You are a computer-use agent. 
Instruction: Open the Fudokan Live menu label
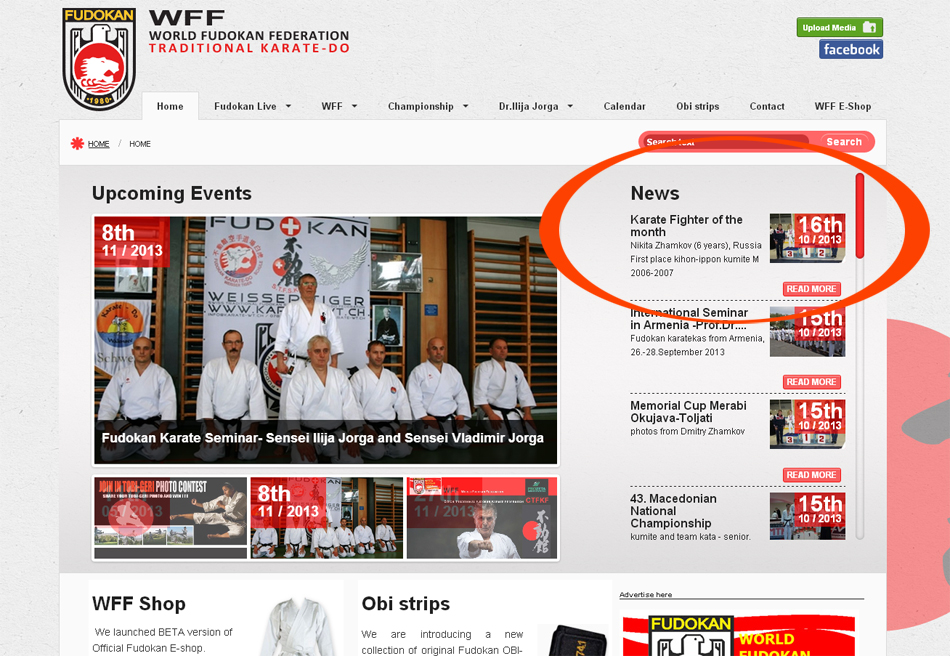pos(245,107)
